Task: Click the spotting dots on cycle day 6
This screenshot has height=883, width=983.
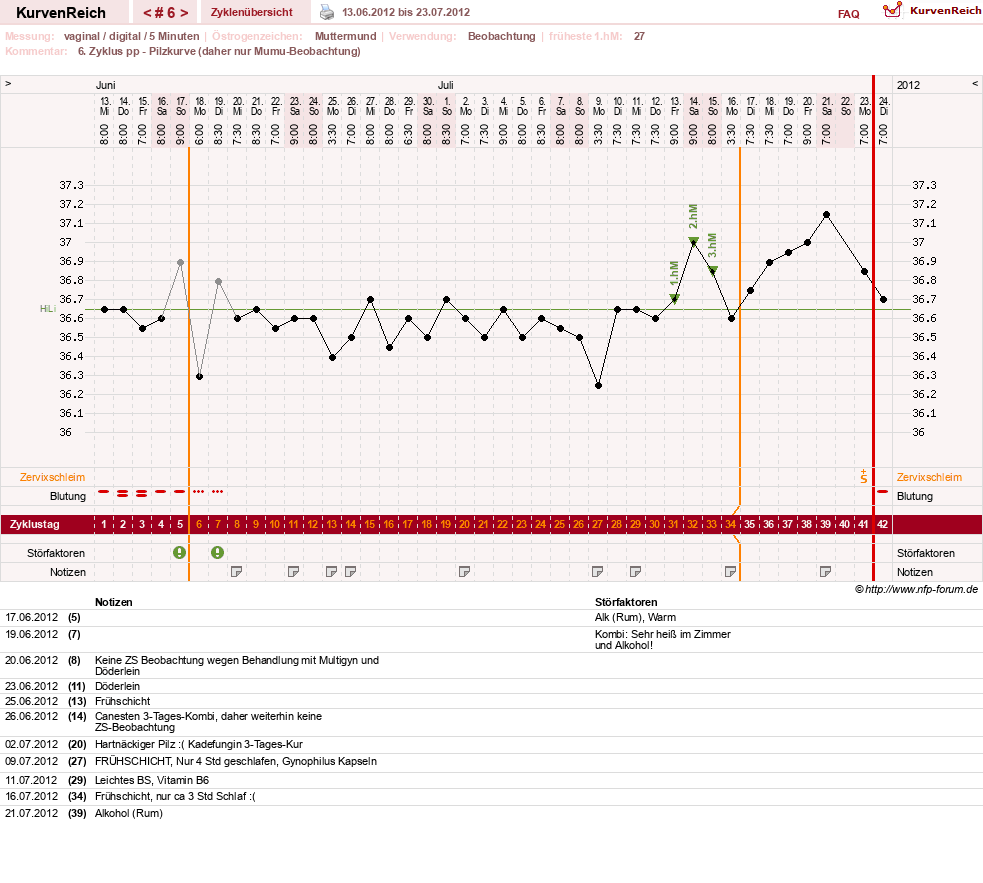Action: click(199, 492)
